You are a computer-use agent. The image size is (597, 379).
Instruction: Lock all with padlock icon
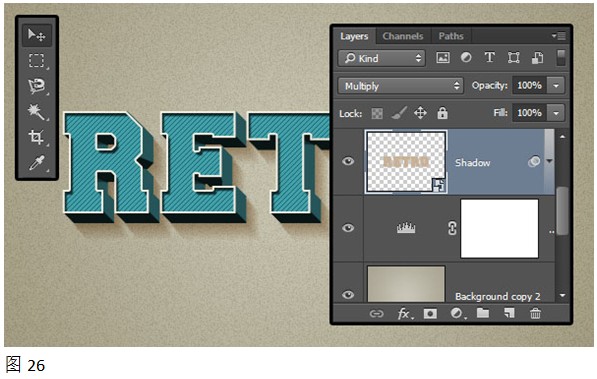point(442,113)
